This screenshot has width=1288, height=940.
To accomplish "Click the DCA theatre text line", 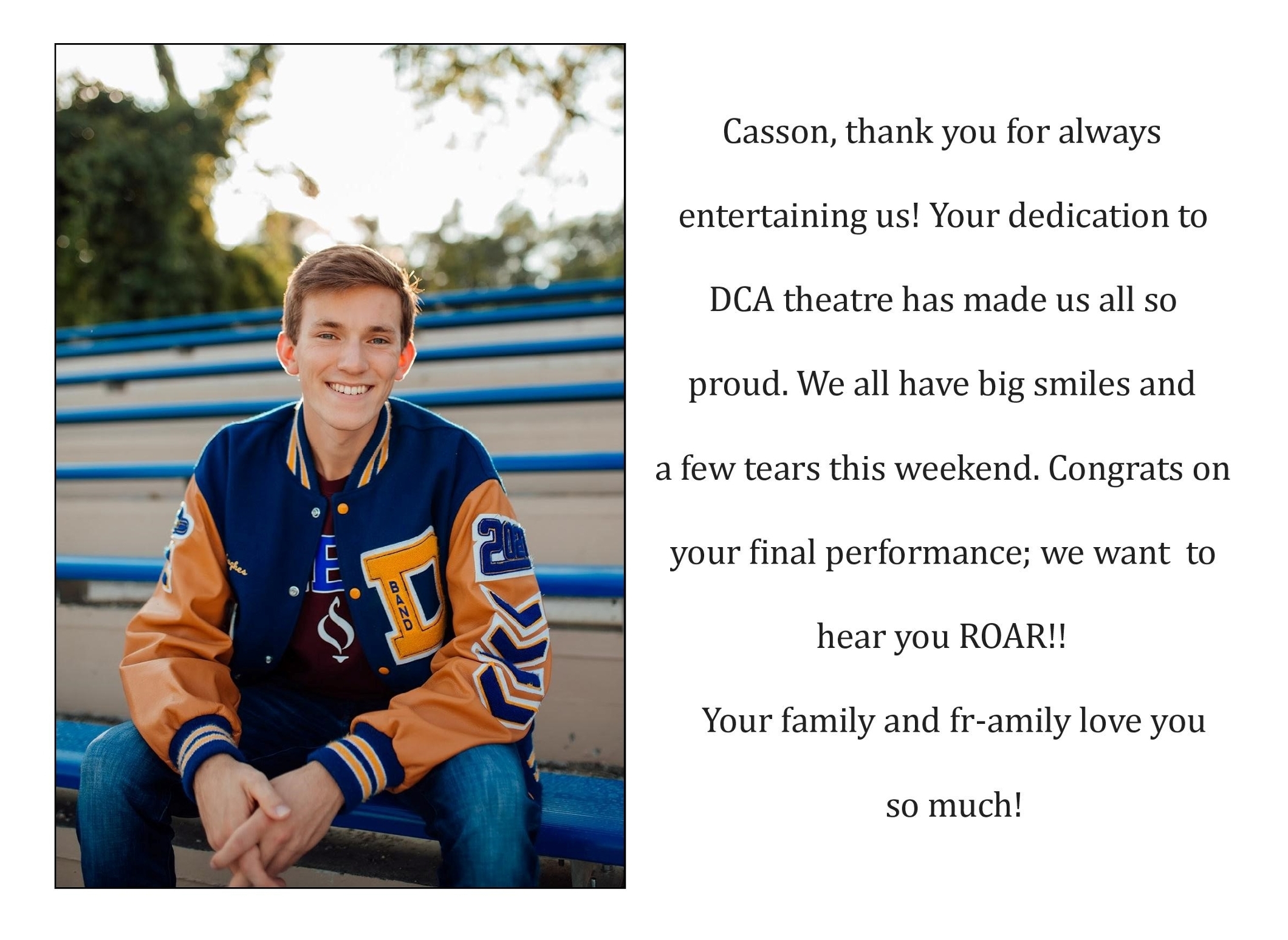I will tap(943, 300).
